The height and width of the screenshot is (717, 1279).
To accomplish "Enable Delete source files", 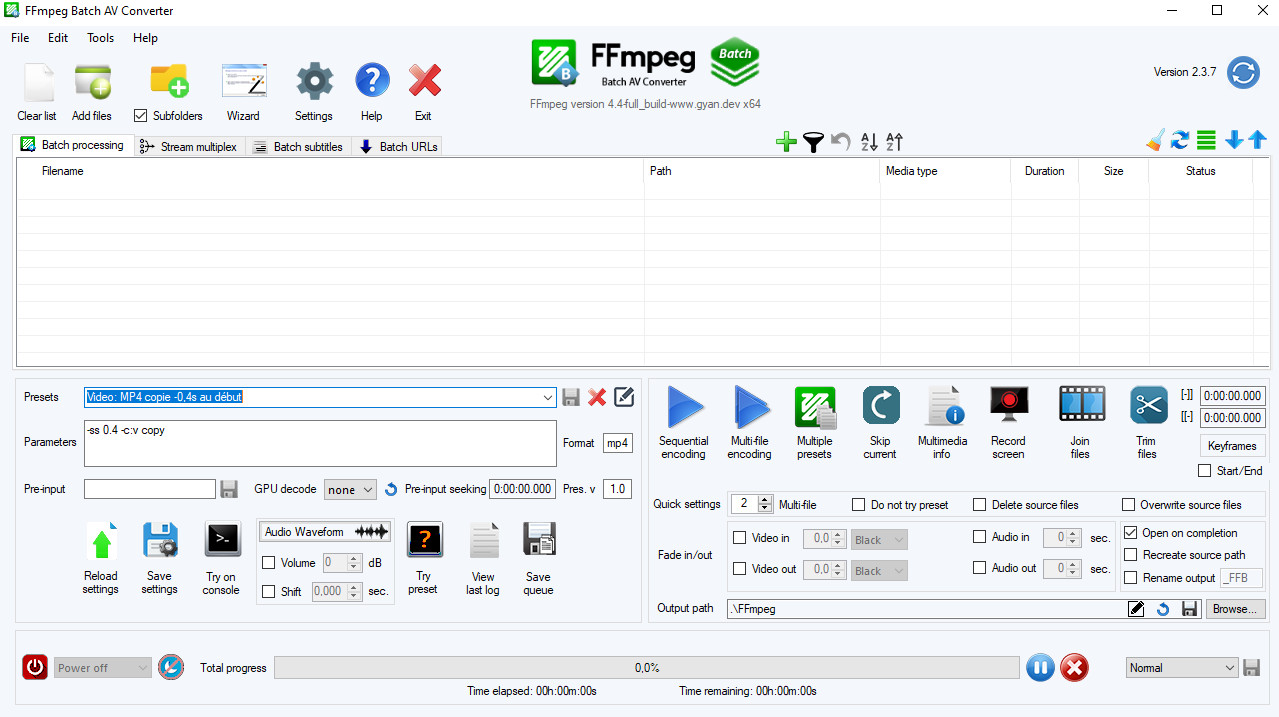I will click(x=980, y=505).
